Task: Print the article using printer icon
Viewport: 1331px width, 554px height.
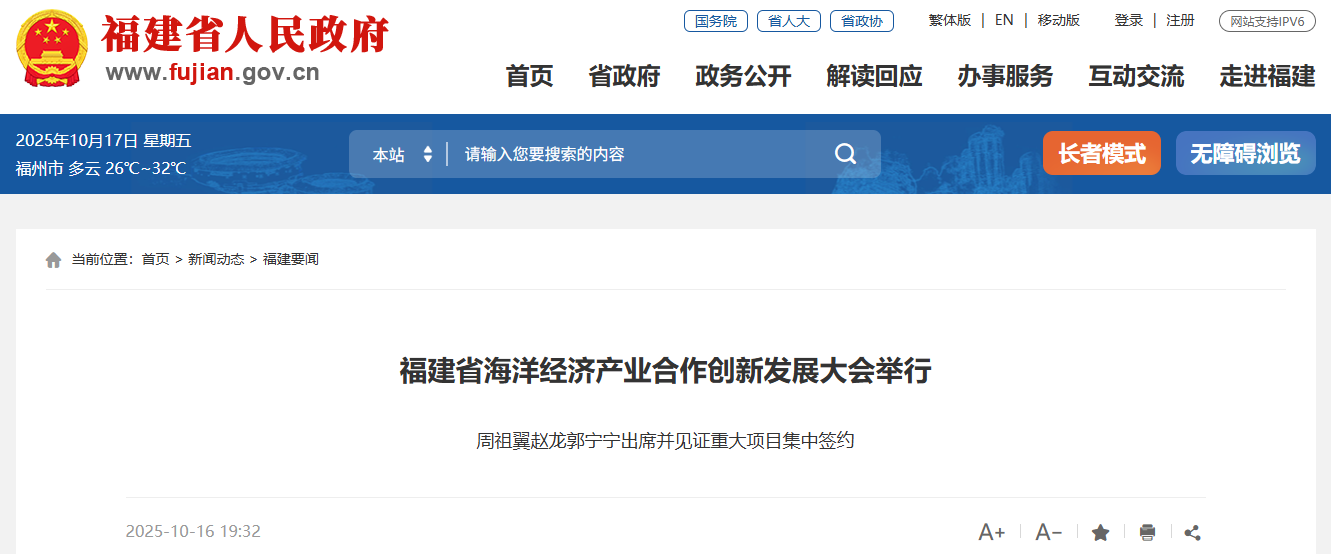Action: pyautogui.click(x=1147, y=532)
